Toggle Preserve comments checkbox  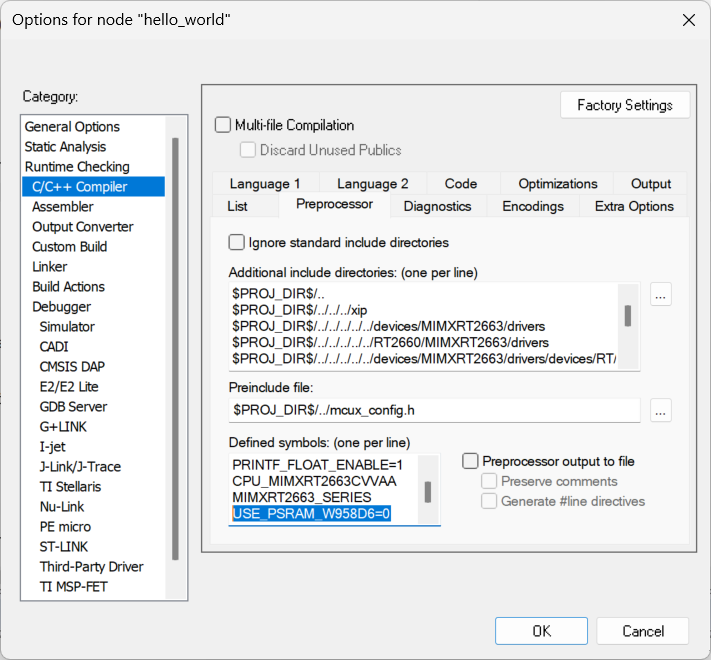click(x=489, y=481)
